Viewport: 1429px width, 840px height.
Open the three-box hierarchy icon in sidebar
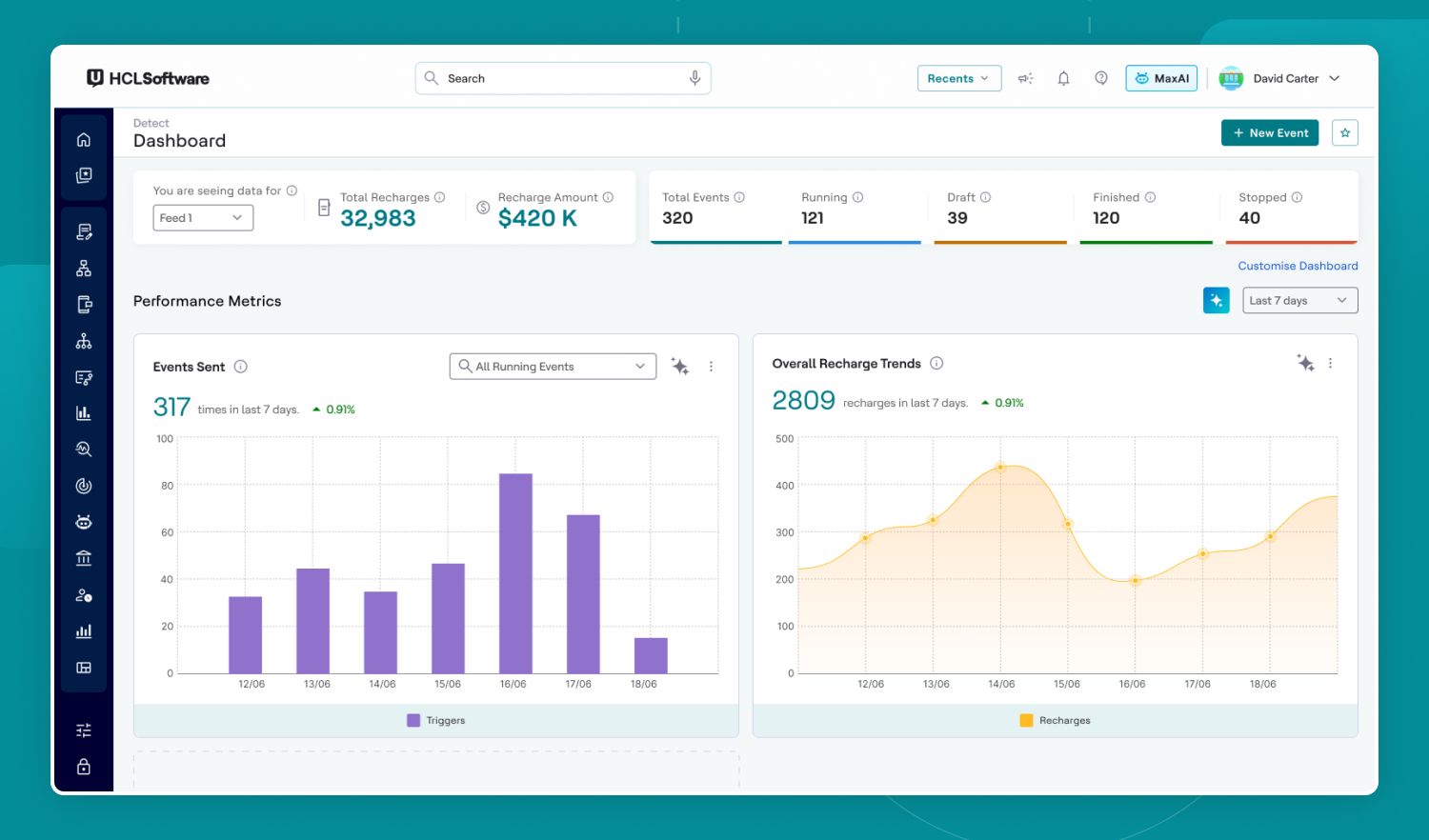click(x=84, y=269)
